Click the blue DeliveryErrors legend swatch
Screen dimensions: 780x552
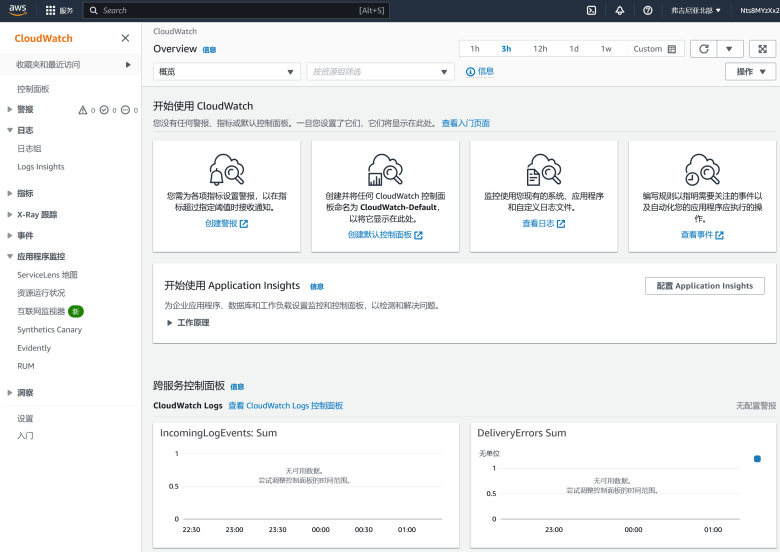[x=757, y=459]
